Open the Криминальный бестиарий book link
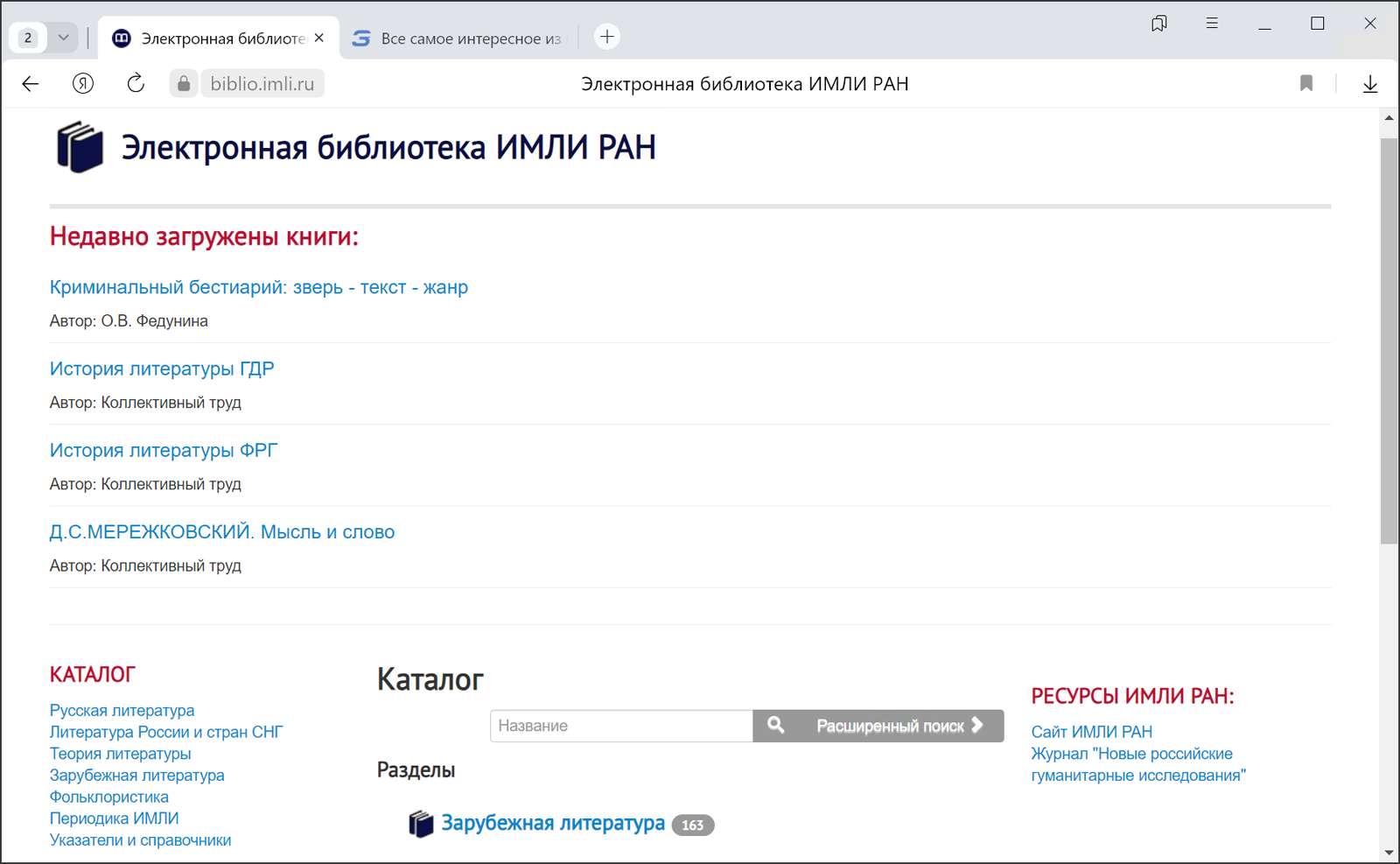 (x=258, y=287)
